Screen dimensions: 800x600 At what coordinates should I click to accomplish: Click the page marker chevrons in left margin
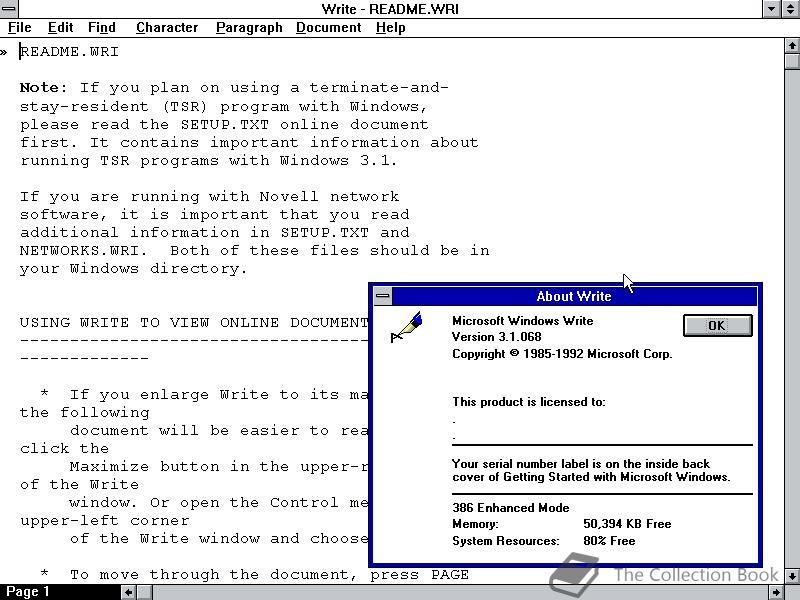point(4,52)
